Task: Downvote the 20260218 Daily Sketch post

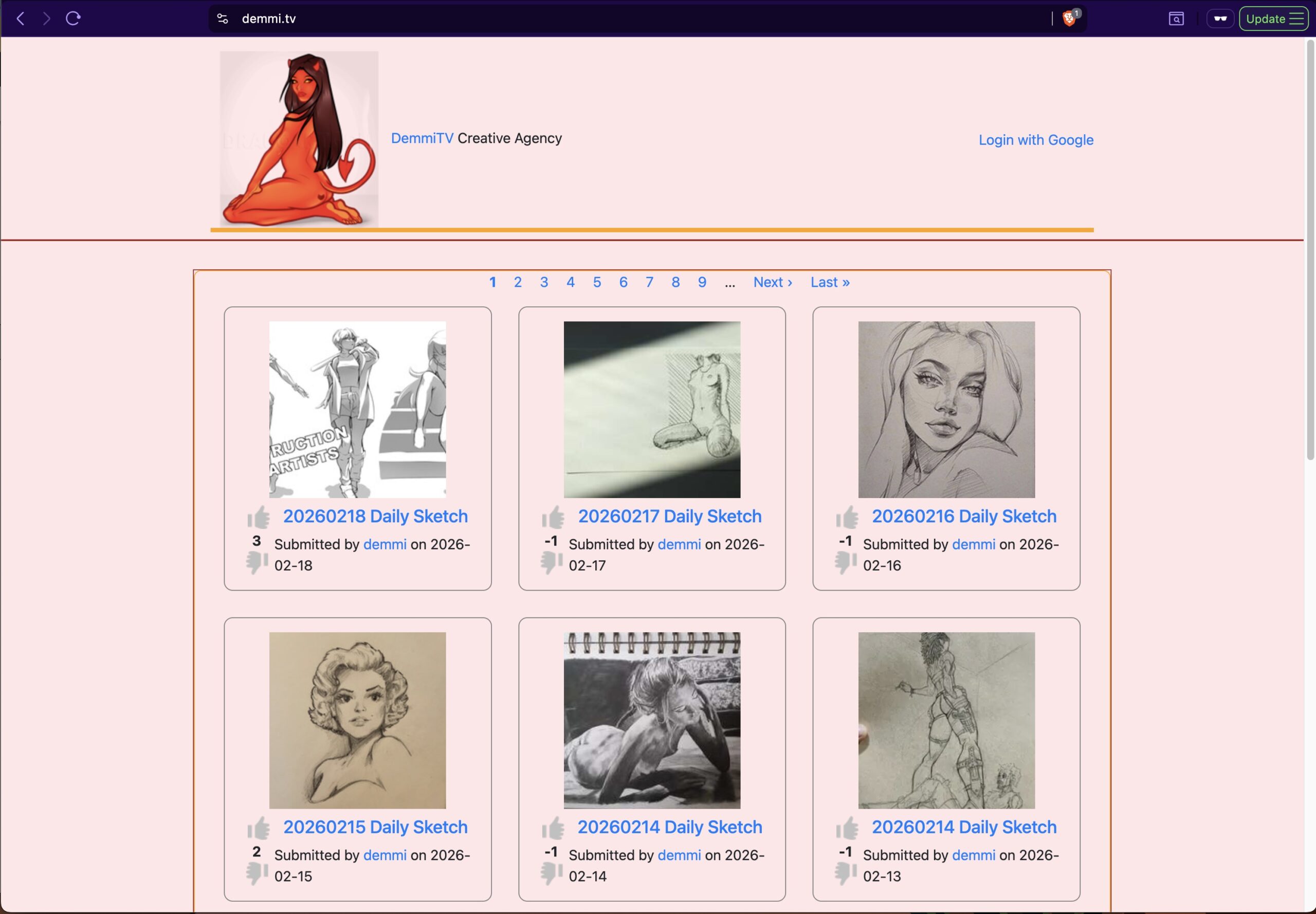Action: (257, 562)
